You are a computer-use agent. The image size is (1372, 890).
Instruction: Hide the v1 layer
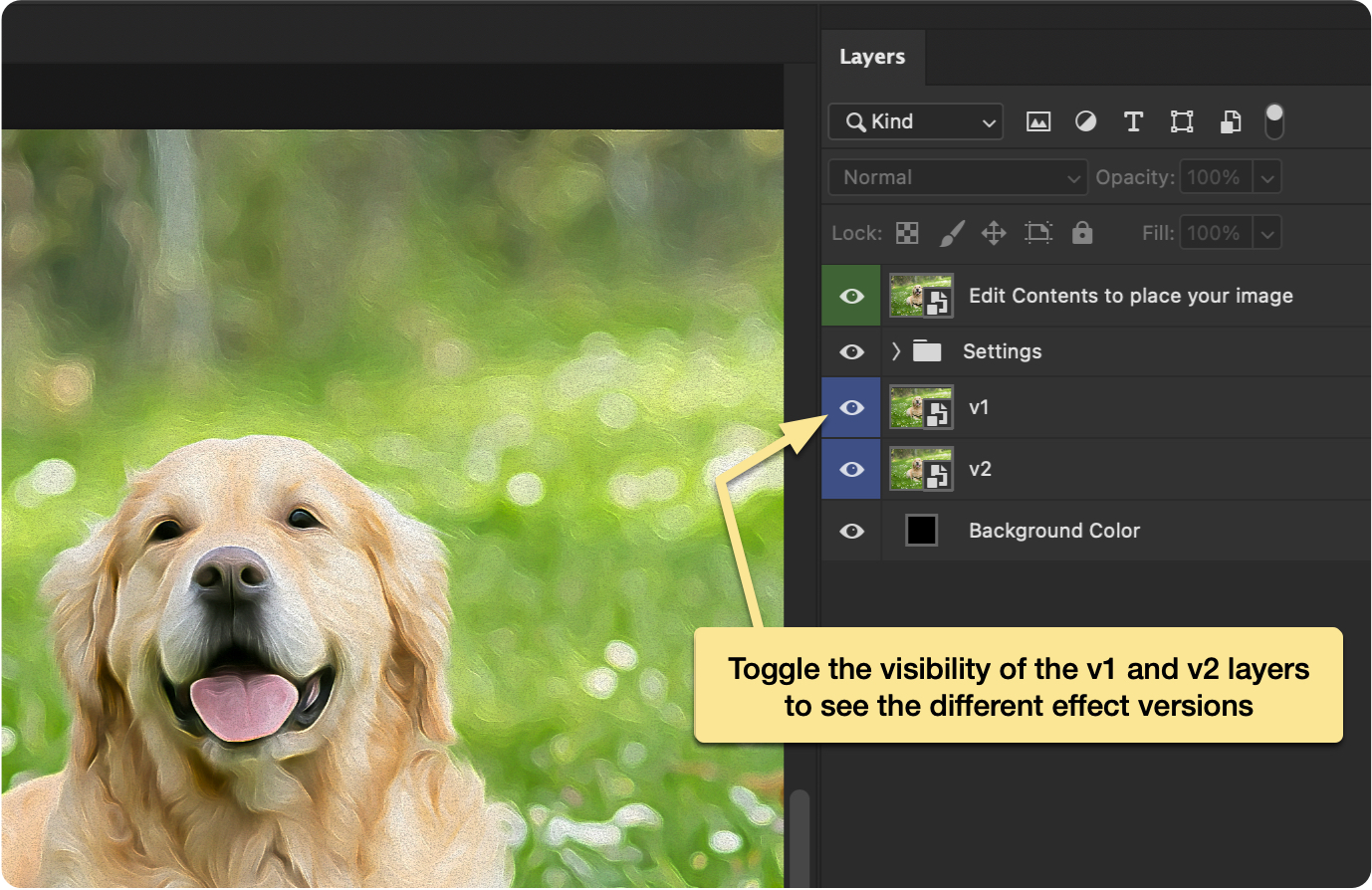click(851, 408)
